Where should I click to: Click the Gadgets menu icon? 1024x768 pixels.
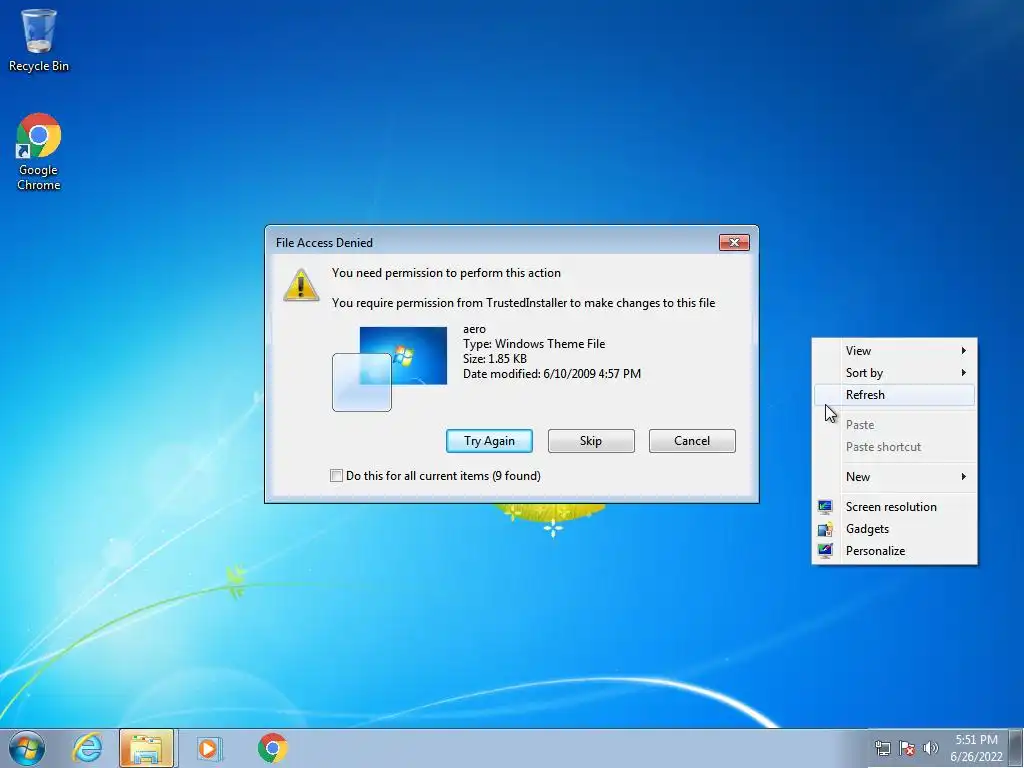(x=825, y=529)
